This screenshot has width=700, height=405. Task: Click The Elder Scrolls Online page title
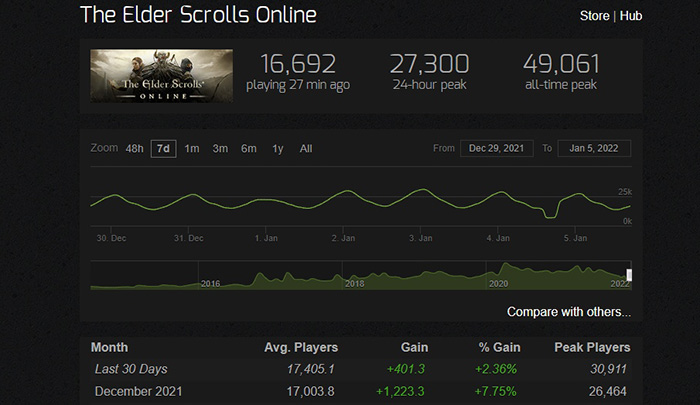(x=198, y=15)
